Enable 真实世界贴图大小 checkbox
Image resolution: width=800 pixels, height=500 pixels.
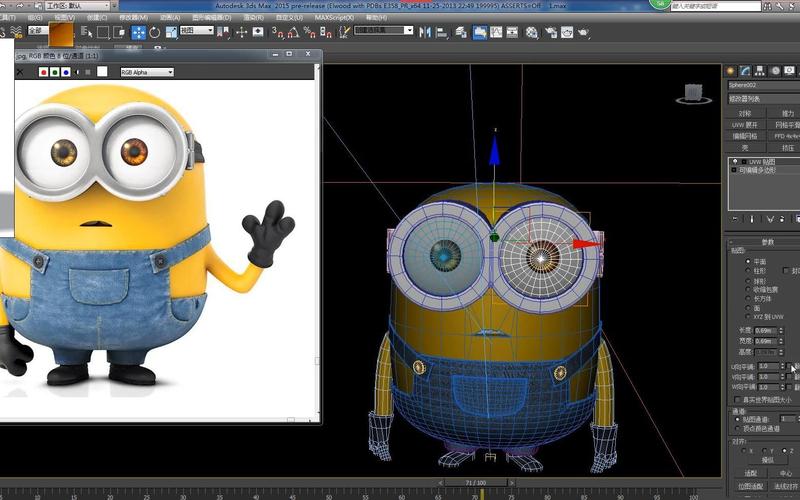(737, 399)
